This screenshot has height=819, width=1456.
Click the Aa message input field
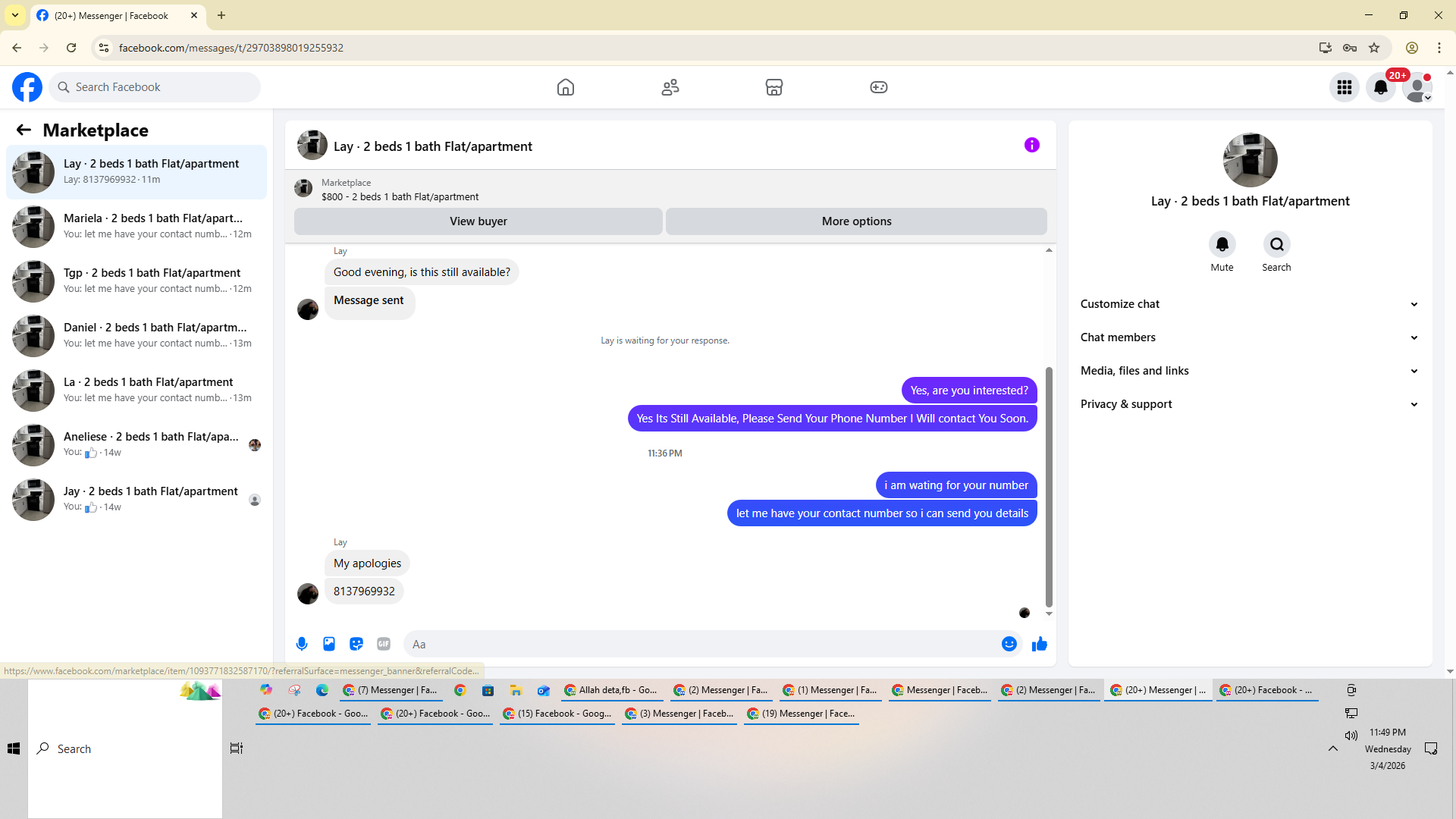(701, 644)
